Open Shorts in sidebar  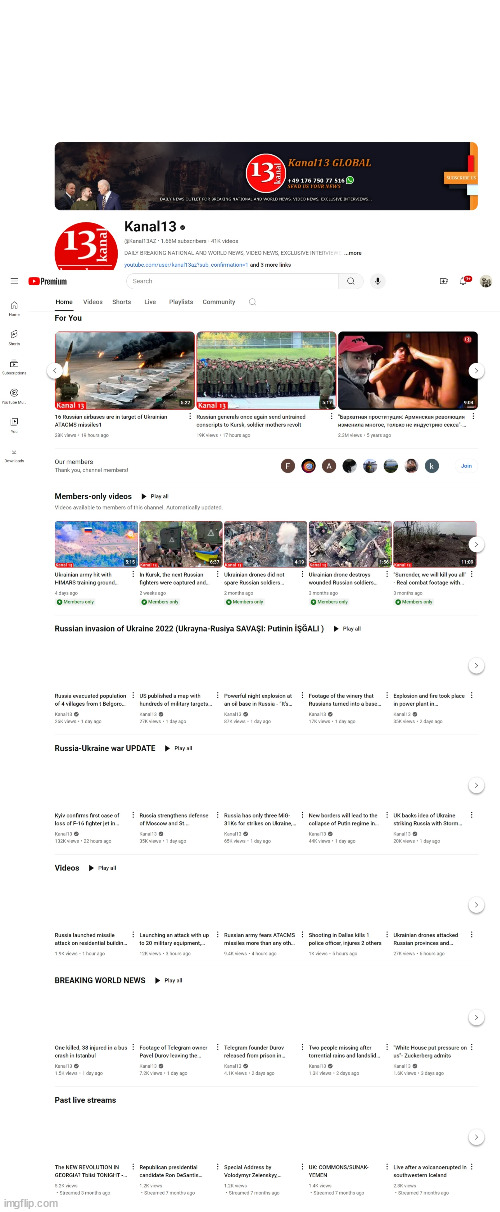coord(14,338)
